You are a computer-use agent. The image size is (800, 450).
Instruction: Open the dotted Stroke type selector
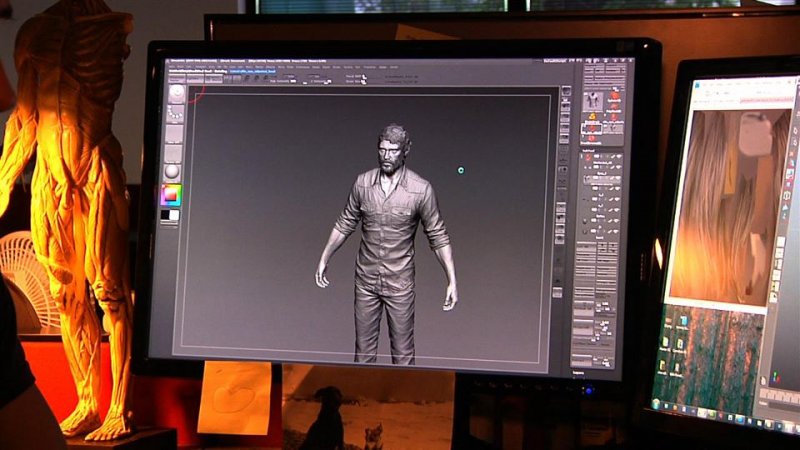tap(176, 113)
